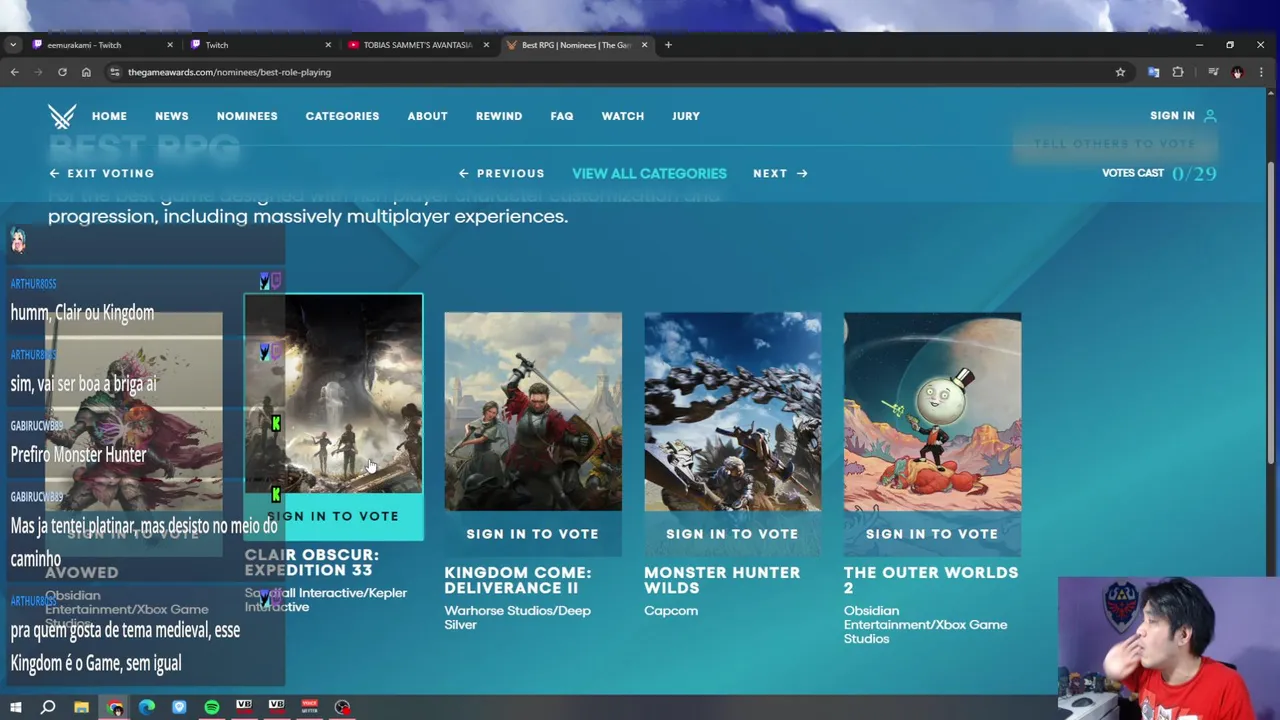The image size is (1280, 720).
Task: Open Microsoft Edge from the taskbar
Action: 147,708
